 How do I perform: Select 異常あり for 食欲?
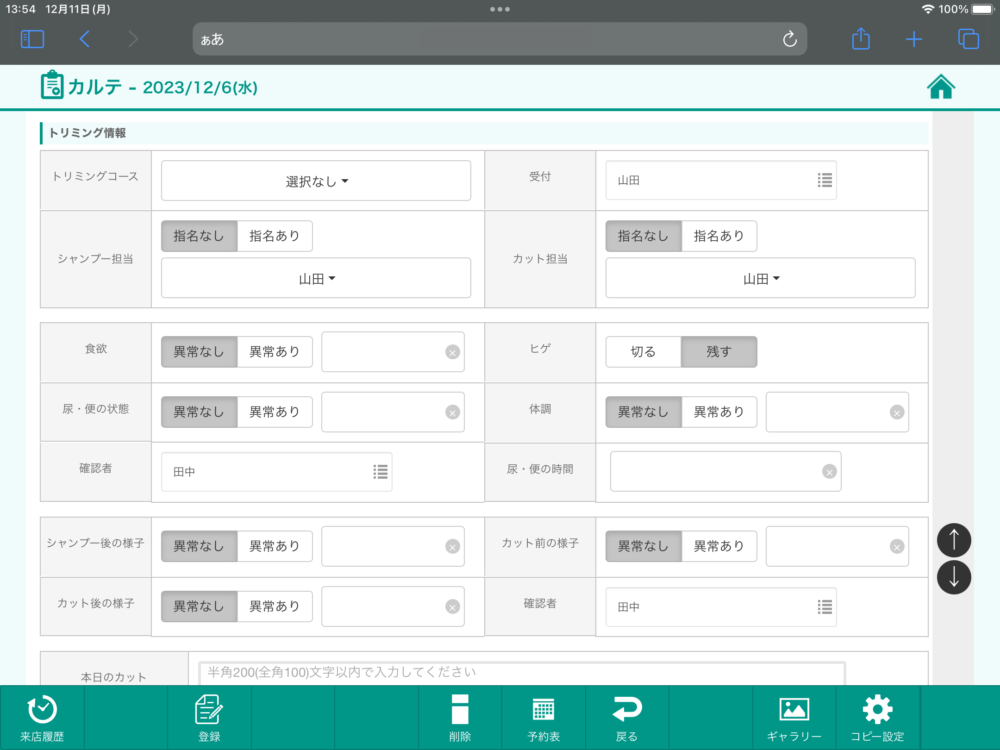275,352
